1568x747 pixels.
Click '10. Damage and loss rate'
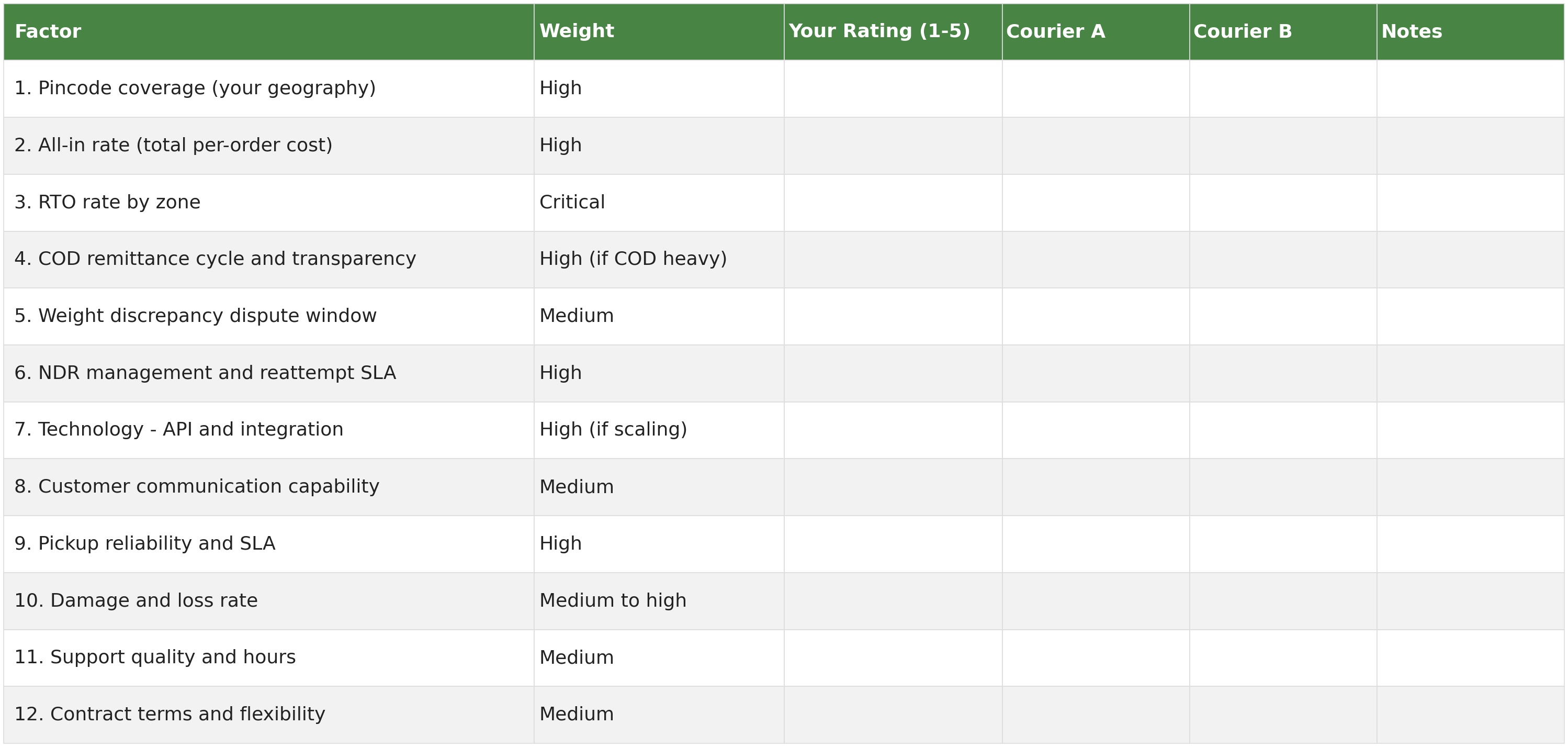click(x=268, y=601)
